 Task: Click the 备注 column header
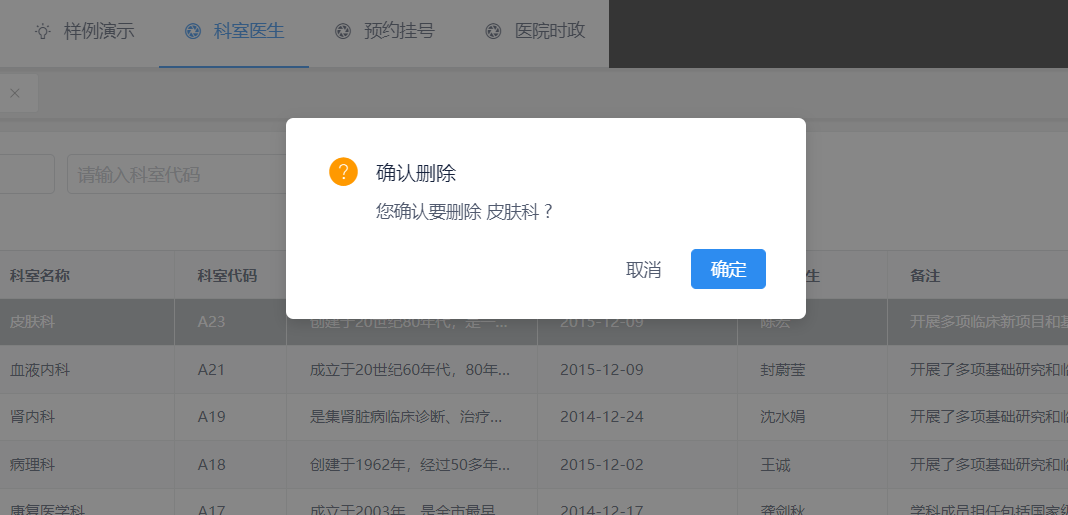tap(925, 276)
